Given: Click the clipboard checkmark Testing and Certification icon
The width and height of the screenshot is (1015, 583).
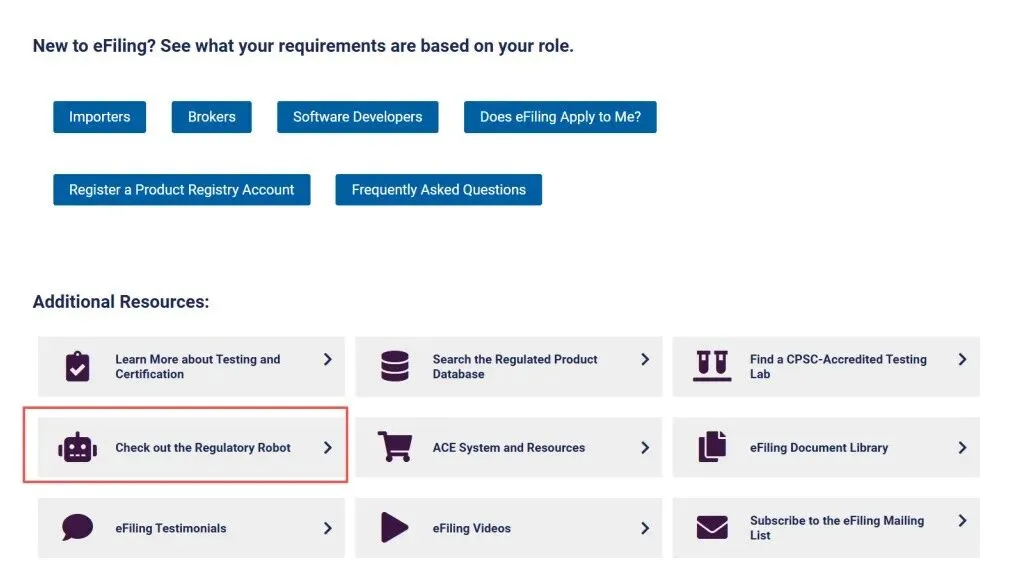Looking at the screenshot, I should [x=78, y=366].
